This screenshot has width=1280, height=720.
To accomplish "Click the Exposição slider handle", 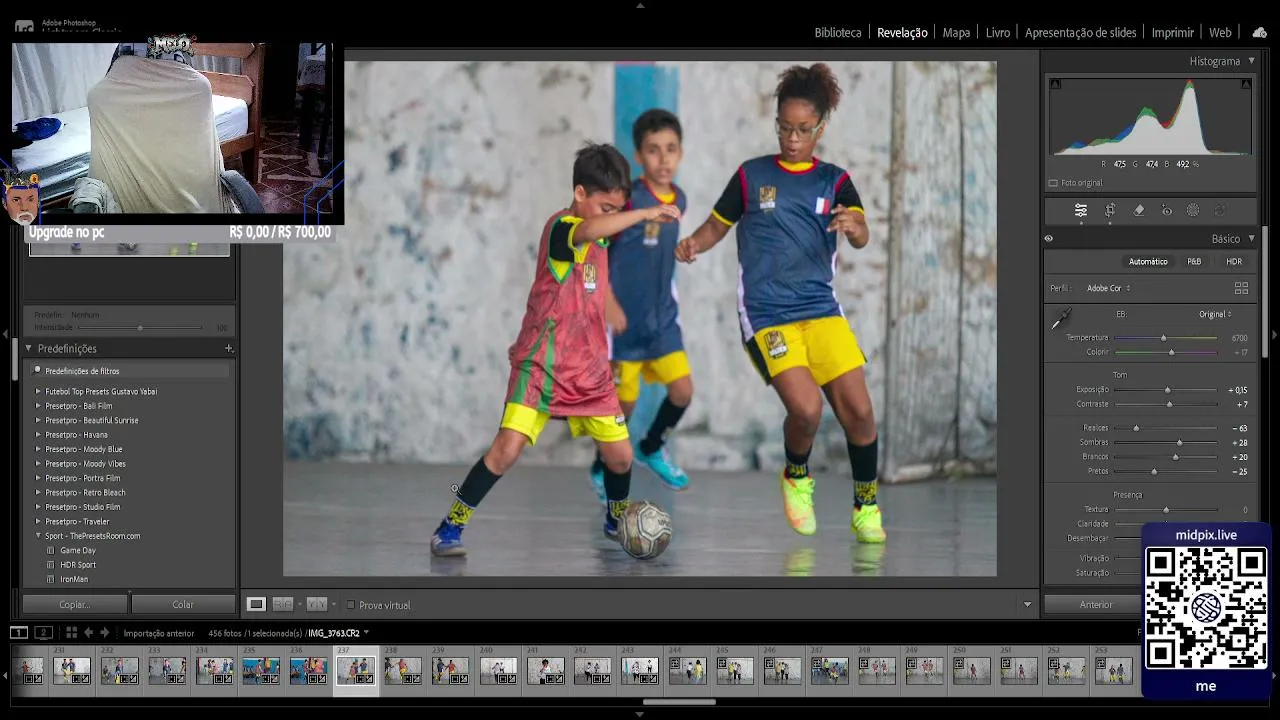I will 1167,390.
